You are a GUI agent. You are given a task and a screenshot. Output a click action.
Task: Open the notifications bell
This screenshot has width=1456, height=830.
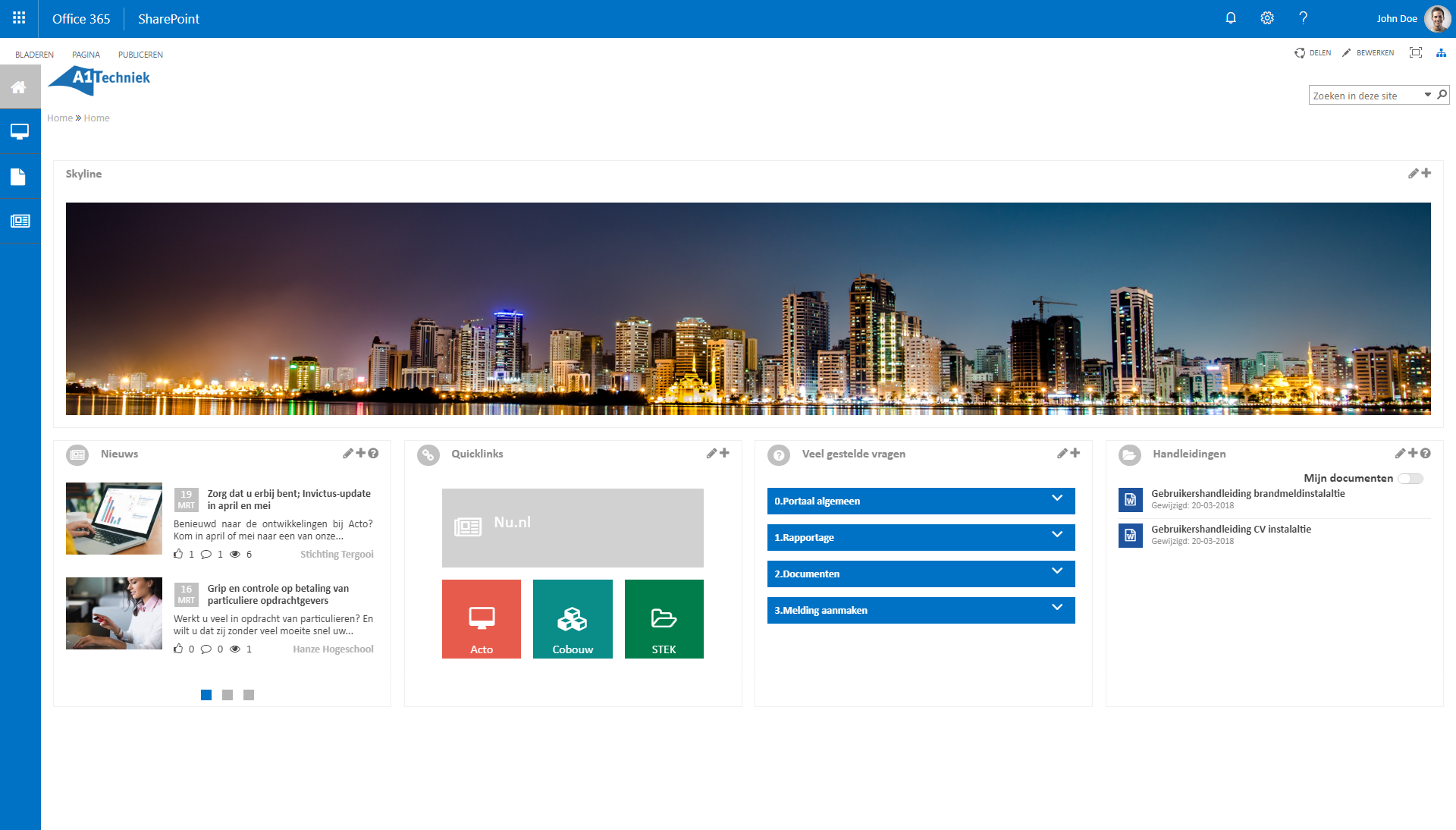click(x=1231, y=18)
